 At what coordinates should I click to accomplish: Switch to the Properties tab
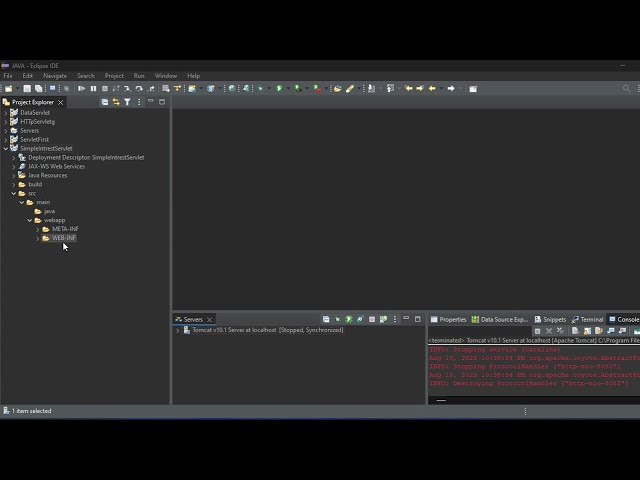tap(448, 319)
